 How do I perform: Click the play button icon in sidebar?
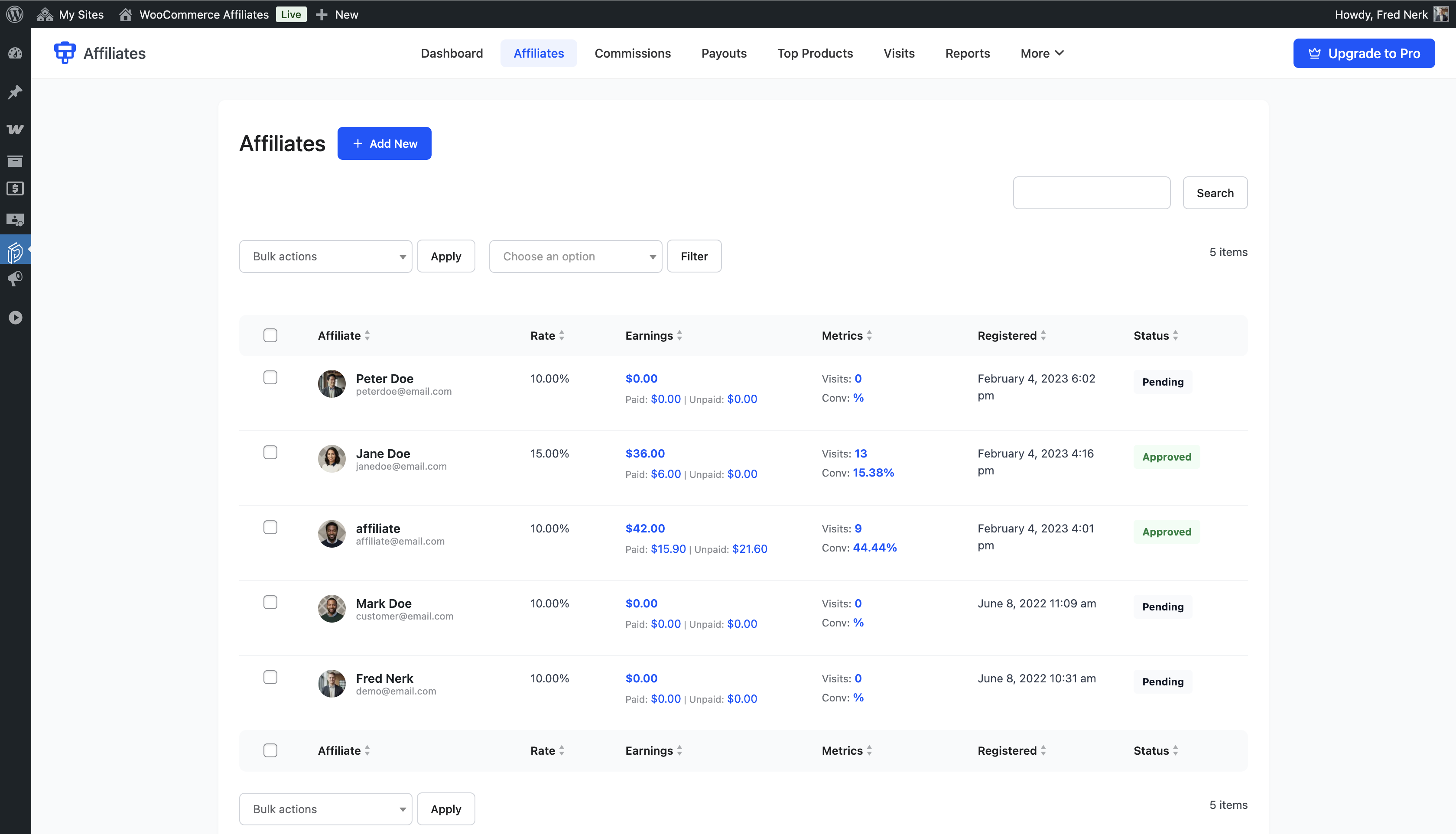[16, 317]
